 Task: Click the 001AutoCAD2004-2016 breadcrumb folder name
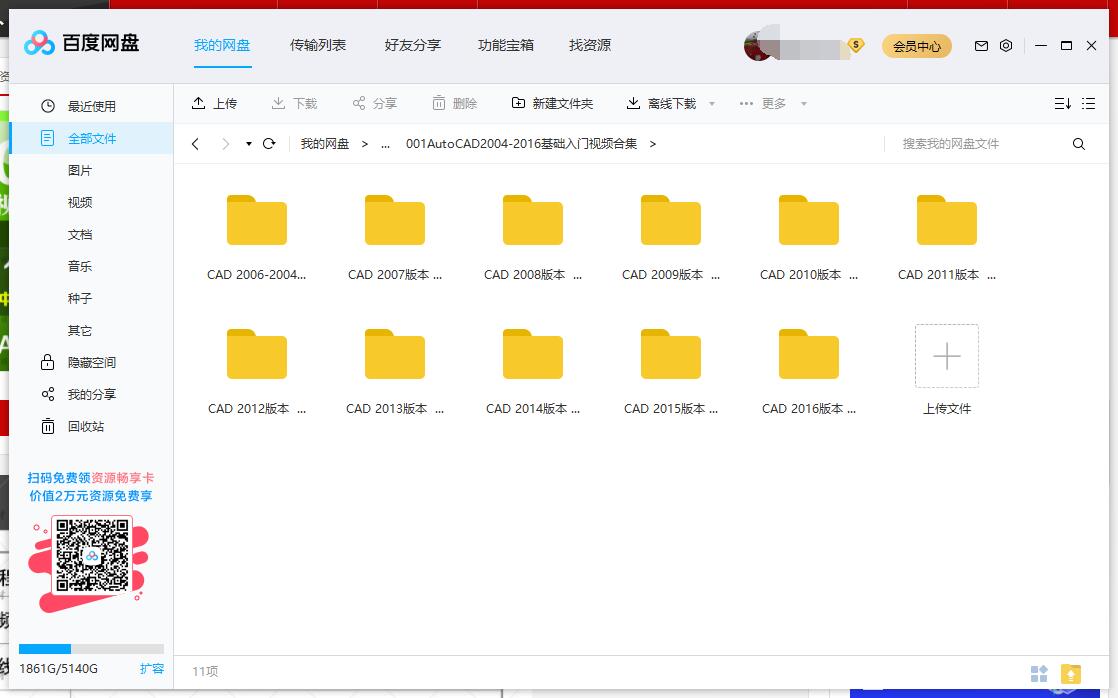coord(521,144)
